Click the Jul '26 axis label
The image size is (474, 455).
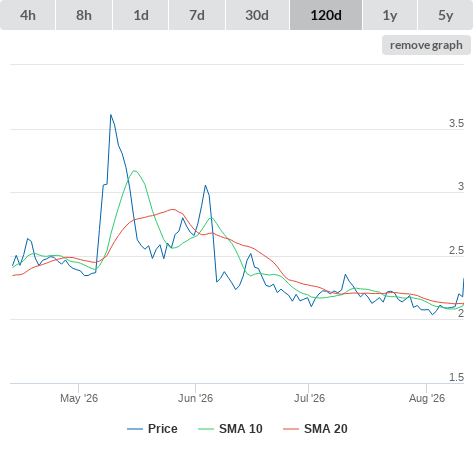pos(309,398)
